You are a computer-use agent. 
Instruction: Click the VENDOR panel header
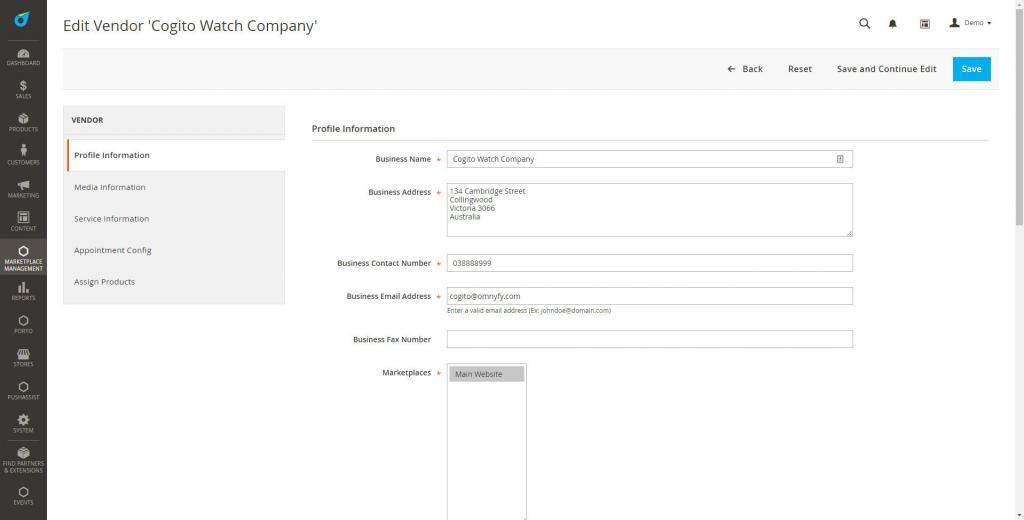174,120
